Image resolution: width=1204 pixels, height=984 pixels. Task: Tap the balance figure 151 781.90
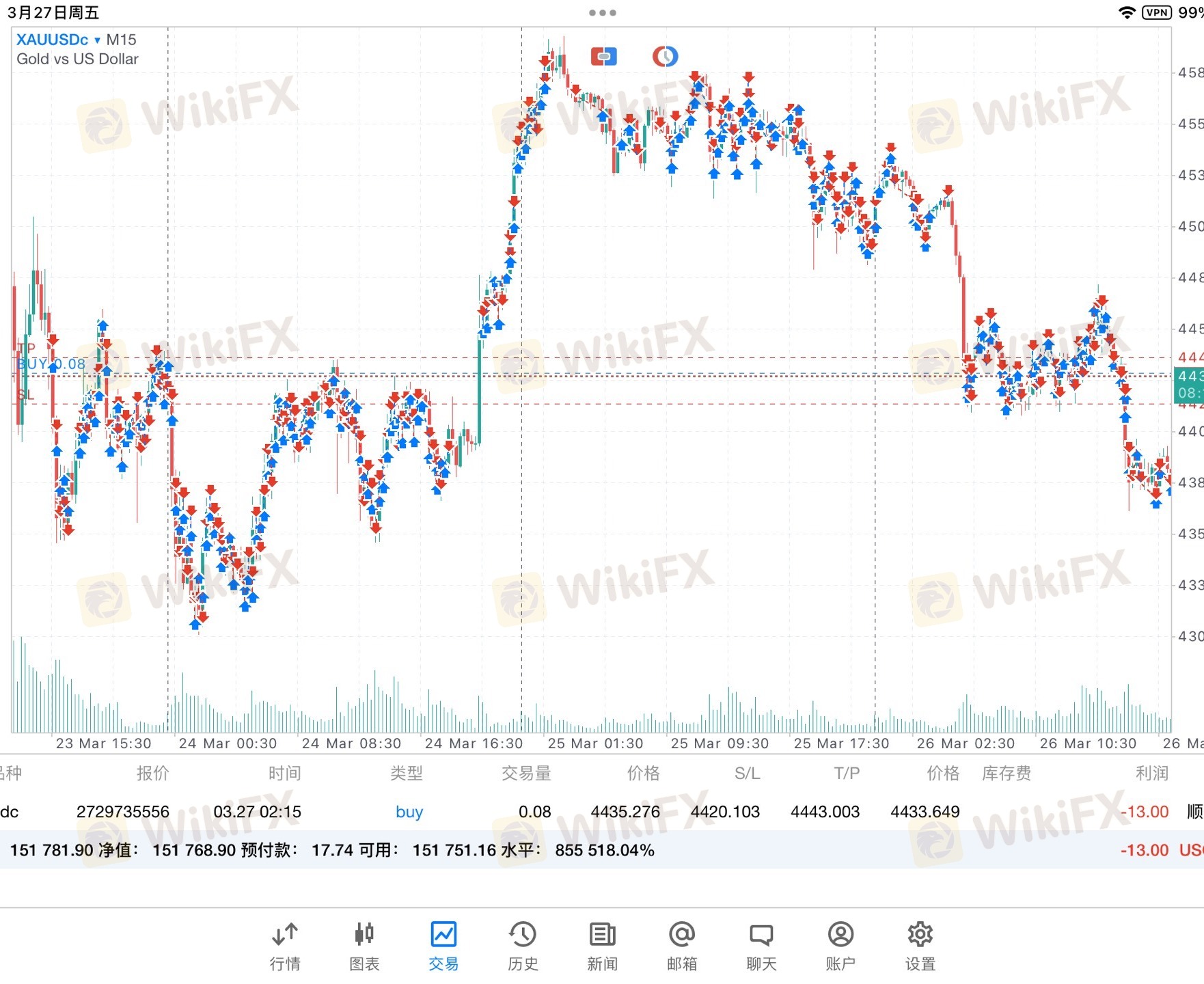click(x=51, y=850)
